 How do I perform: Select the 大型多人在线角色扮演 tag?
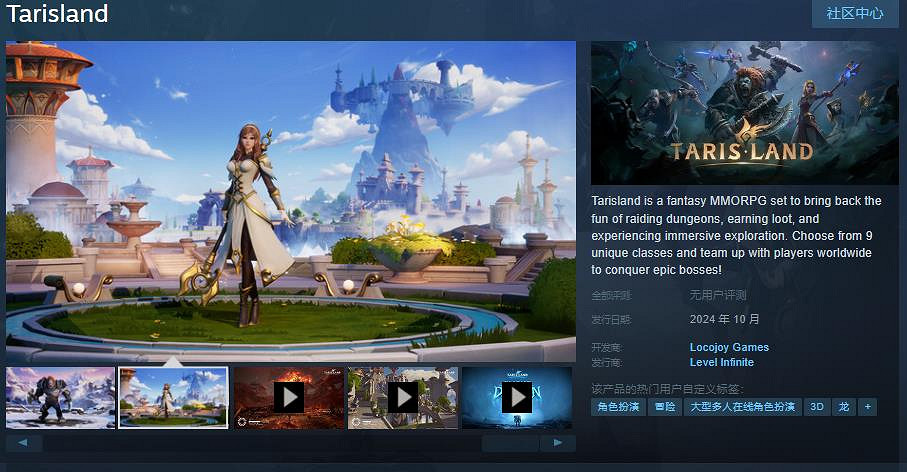click(x=742, y=407)
